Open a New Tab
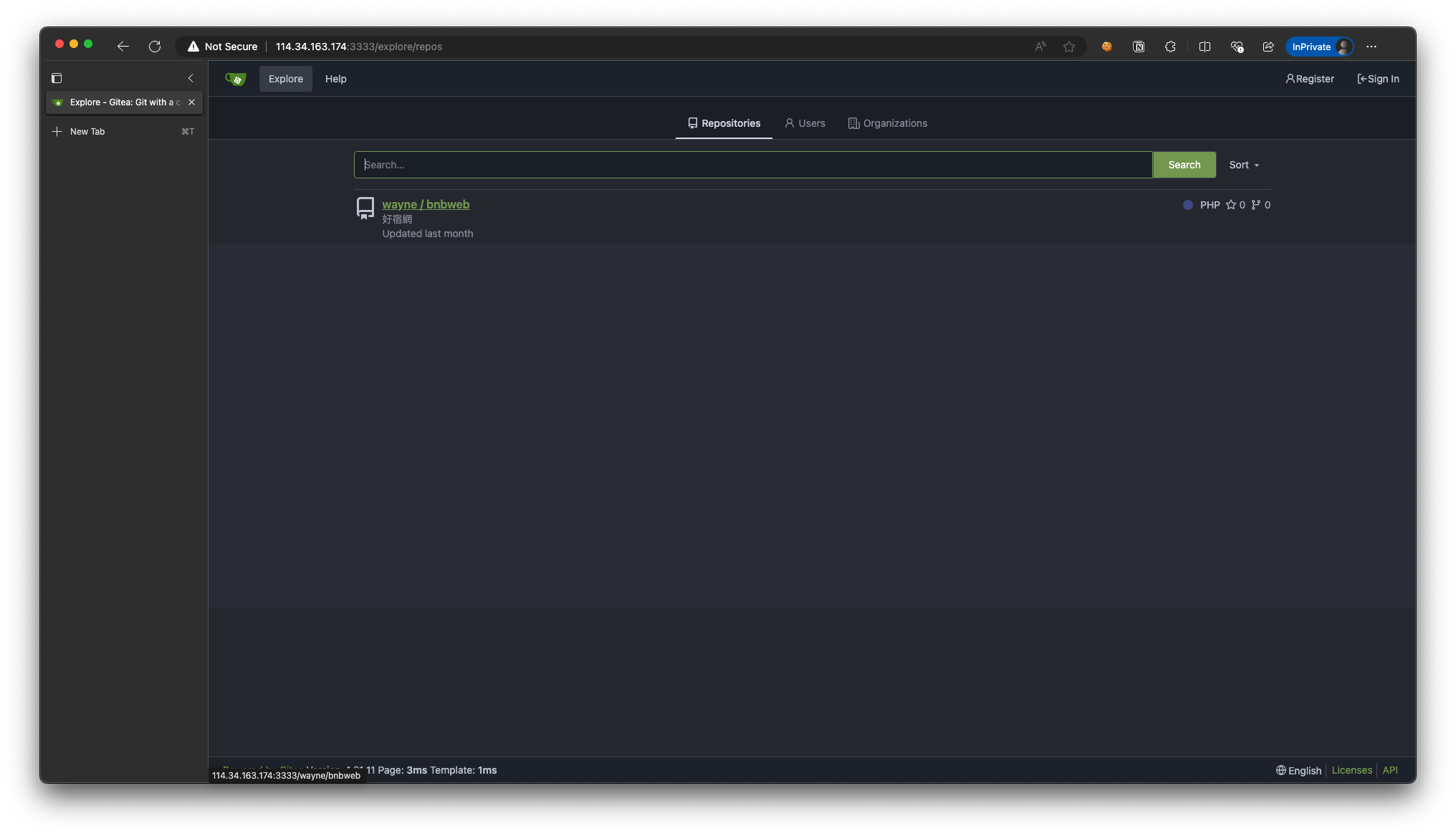1456x836 pixels. point(123,132)
